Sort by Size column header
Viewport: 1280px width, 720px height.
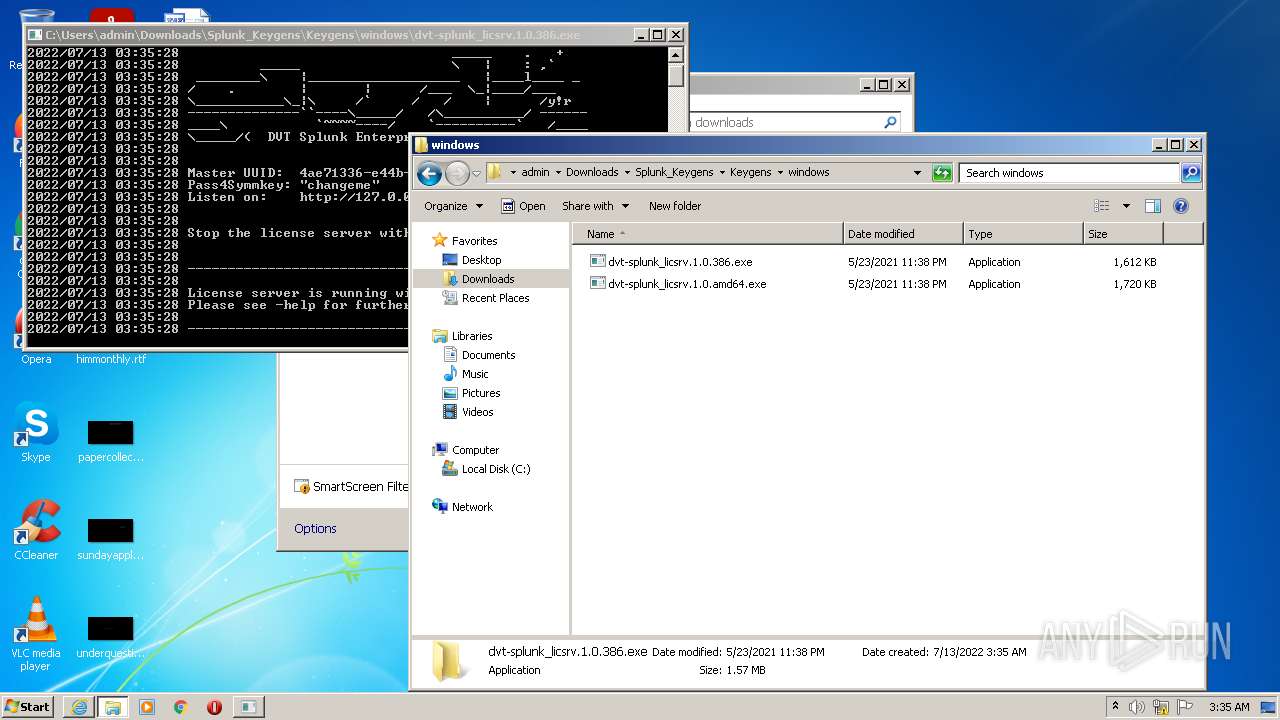tap(1123, 234)
